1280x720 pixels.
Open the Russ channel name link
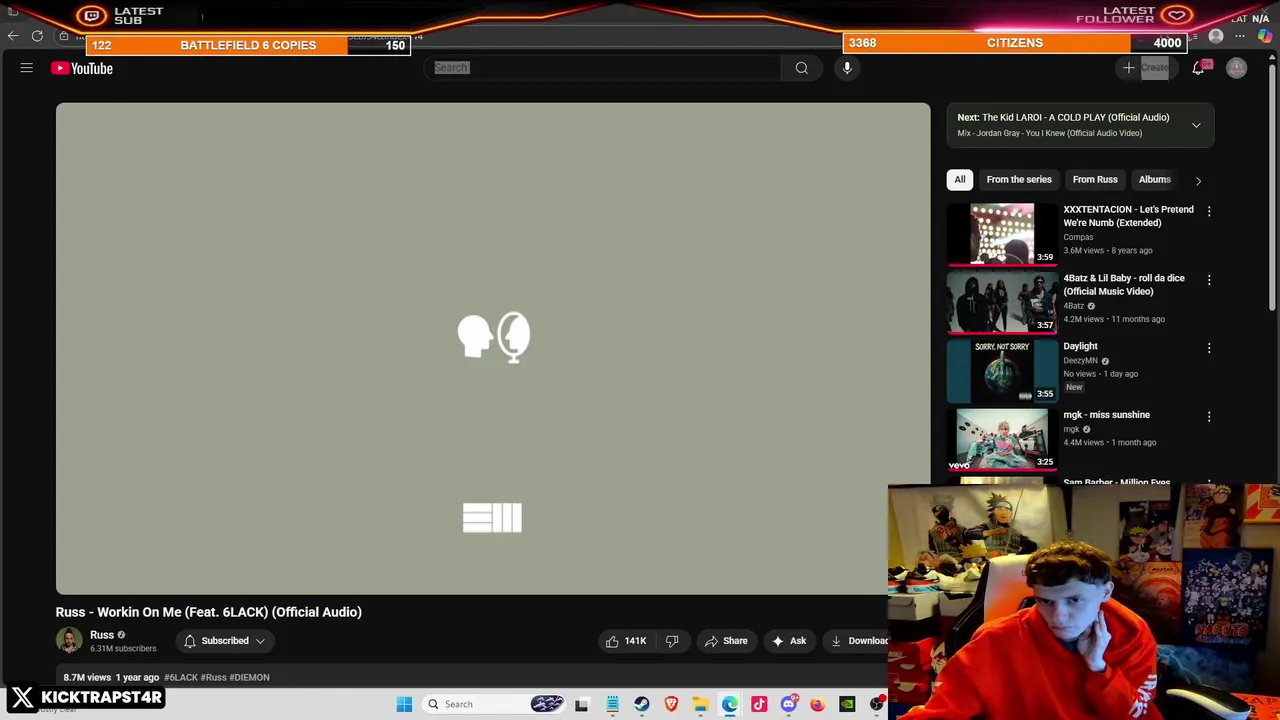click(102, 635)
